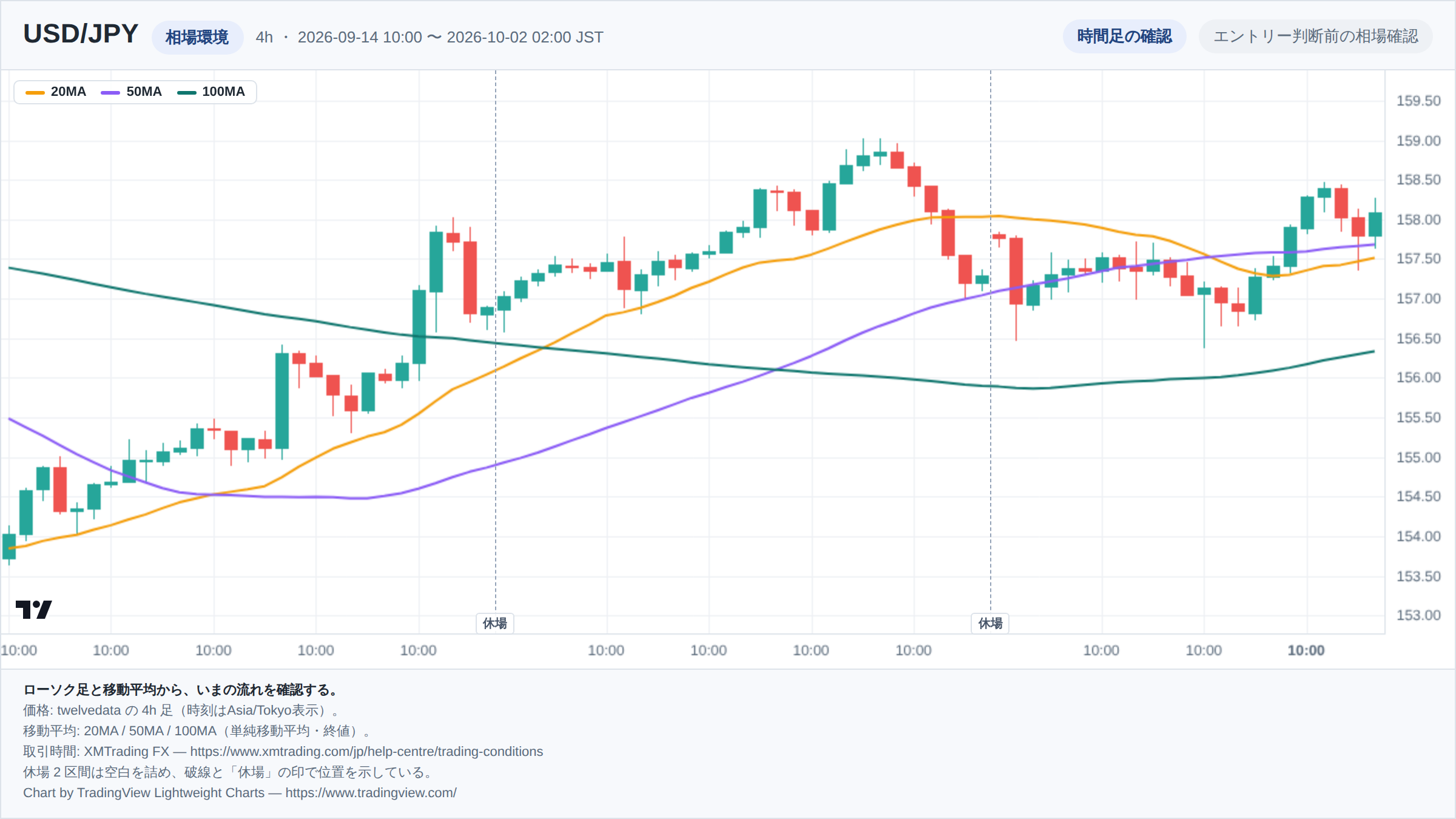Click the USD/JPY title

(81, 34)
